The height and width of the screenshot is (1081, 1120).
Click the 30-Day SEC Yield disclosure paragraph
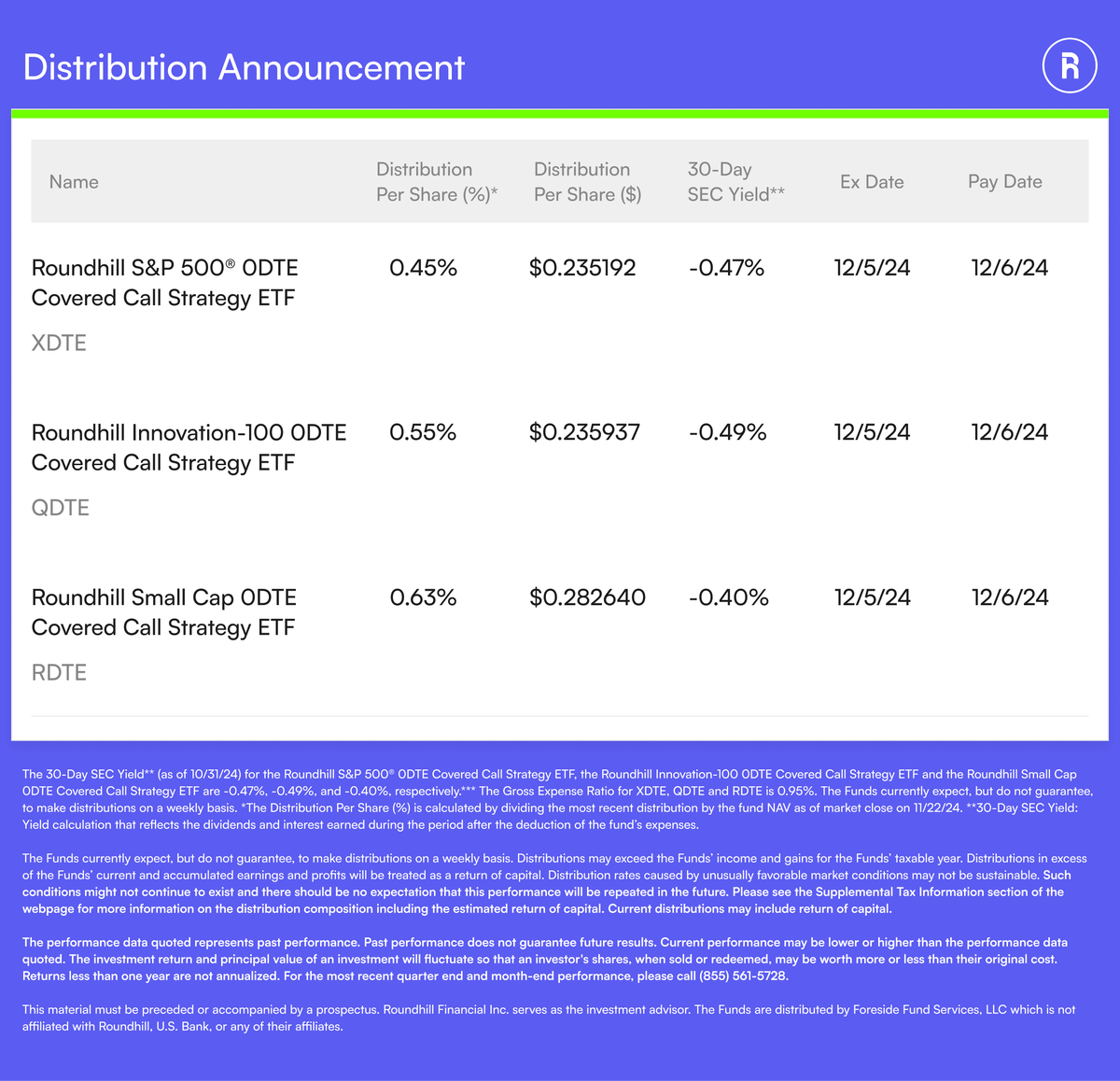click(x=558, y=799)
